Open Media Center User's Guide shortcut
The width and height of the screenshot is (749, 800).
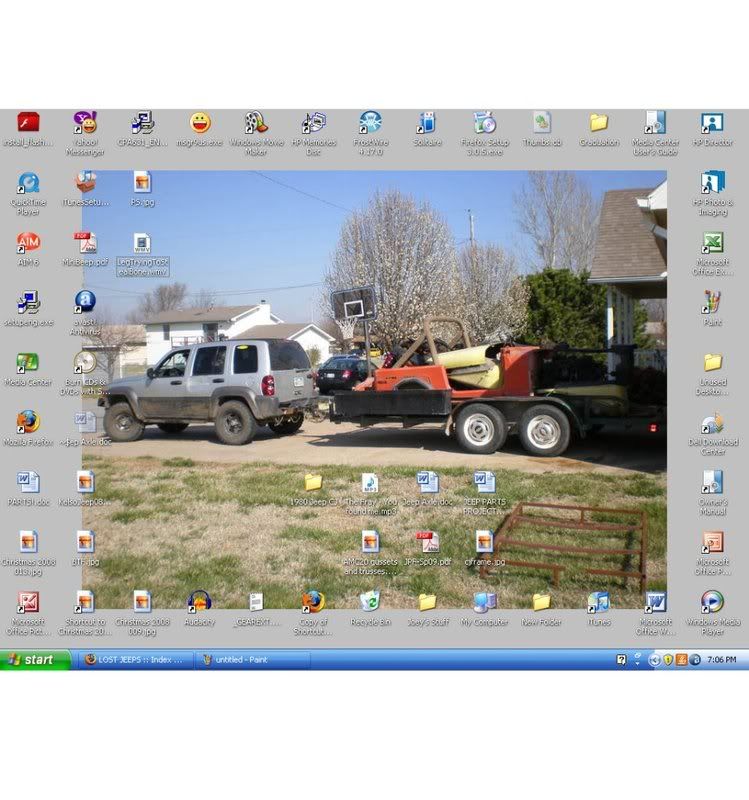click(x=656, y=123)
